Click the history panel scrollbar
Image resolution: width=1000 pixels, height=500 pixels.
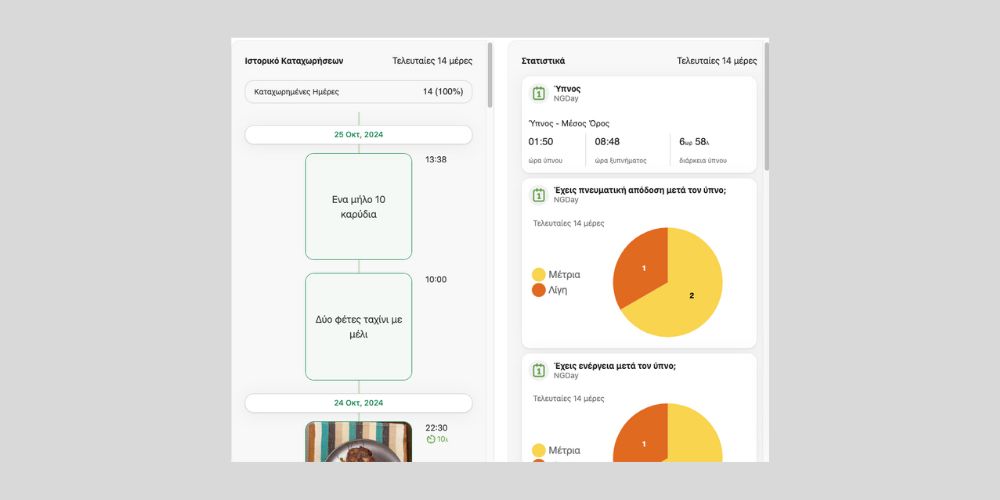point(490,75)
